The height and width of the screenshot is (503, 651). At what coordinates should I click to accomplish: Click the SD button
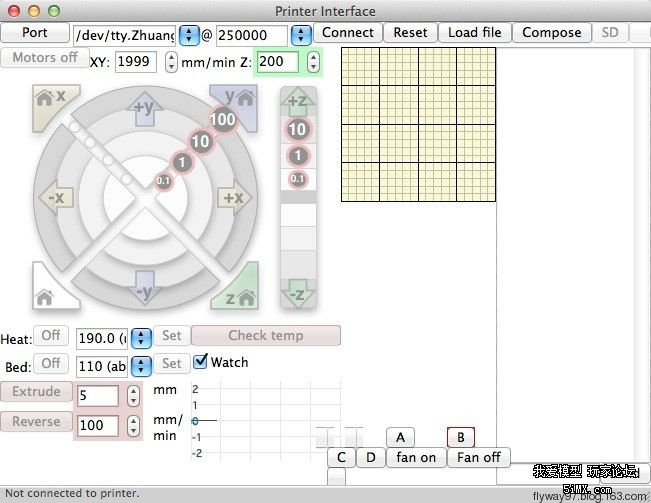point(610,32)
